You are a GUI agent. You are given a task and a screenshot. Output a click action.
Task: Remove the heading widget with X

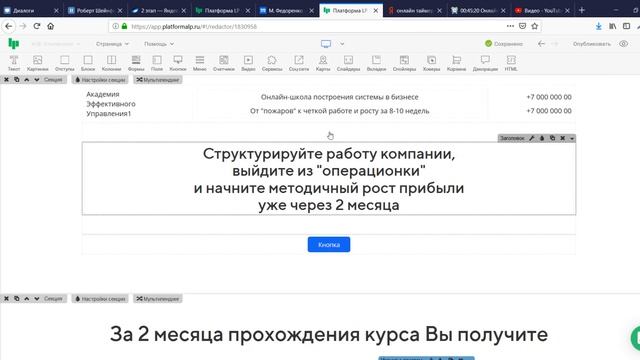562,138
